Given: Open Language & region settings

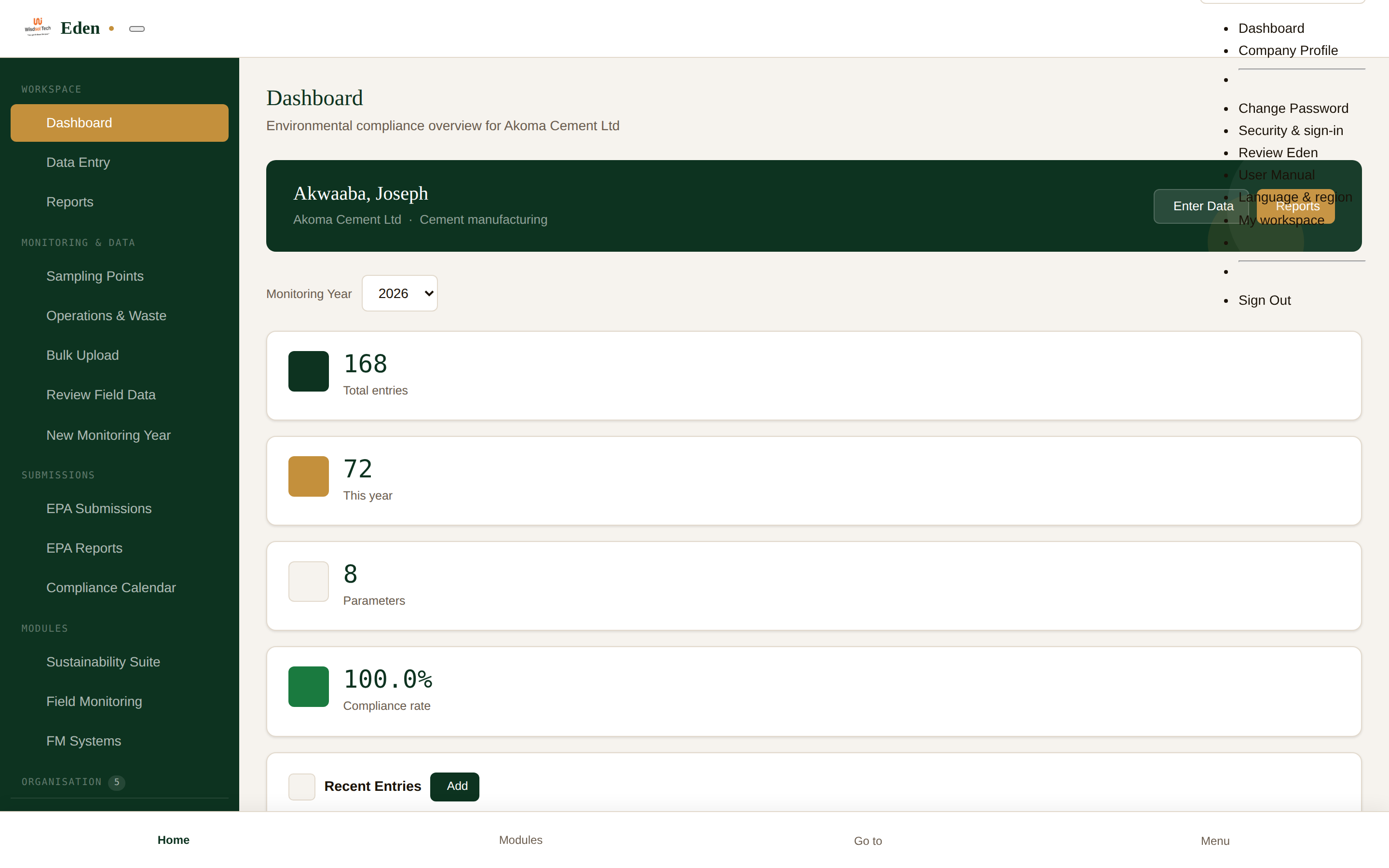Looking at the screenshot, I should 1295,197.
